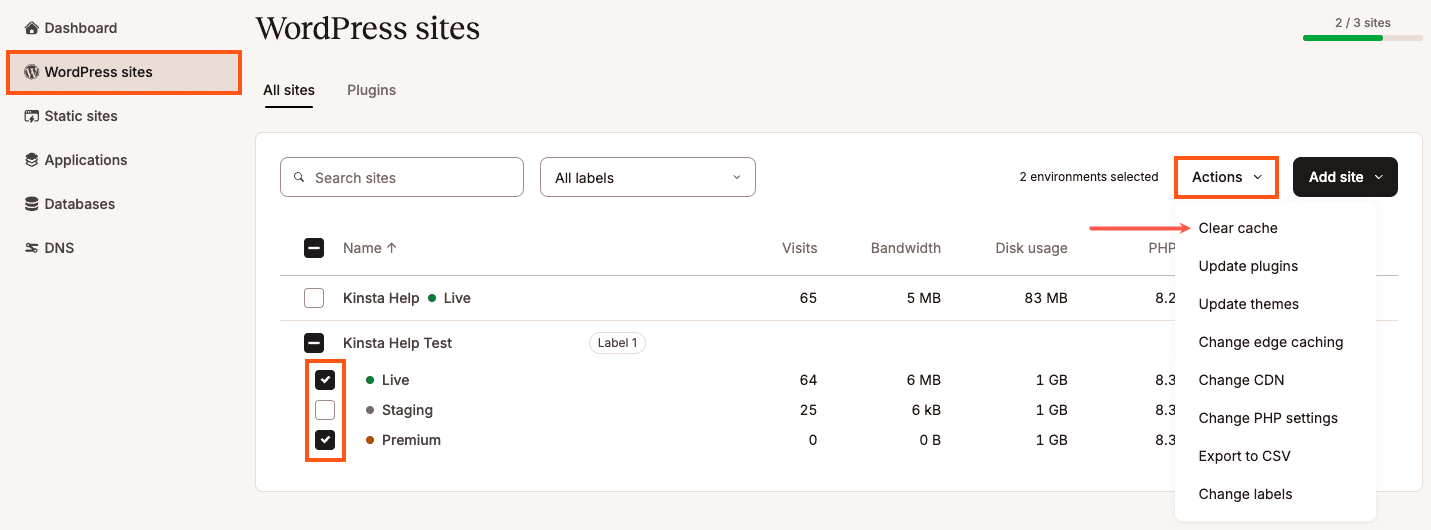Image resolution: width=1431 pixels, height=530 pixels.
Task: Click the Static sites icon
Action: tap(32, 116)
